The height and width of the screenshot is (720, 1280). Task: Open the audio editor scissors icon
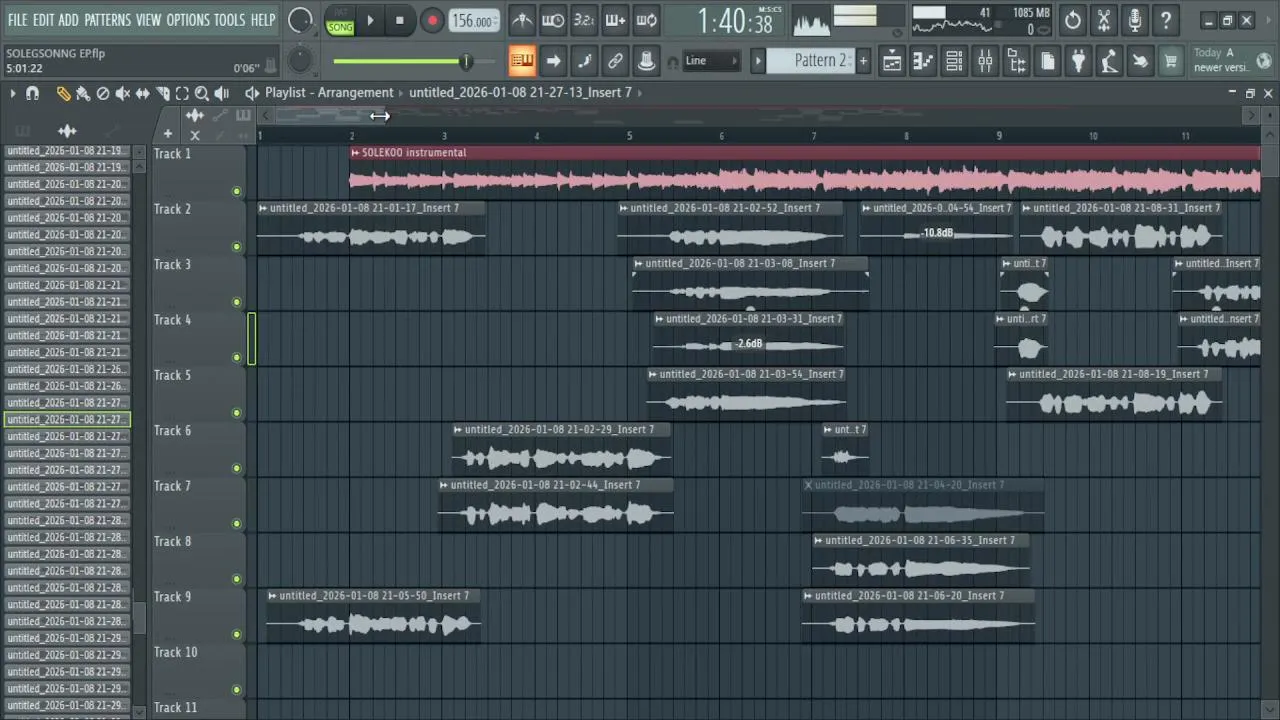[1104, 20]
